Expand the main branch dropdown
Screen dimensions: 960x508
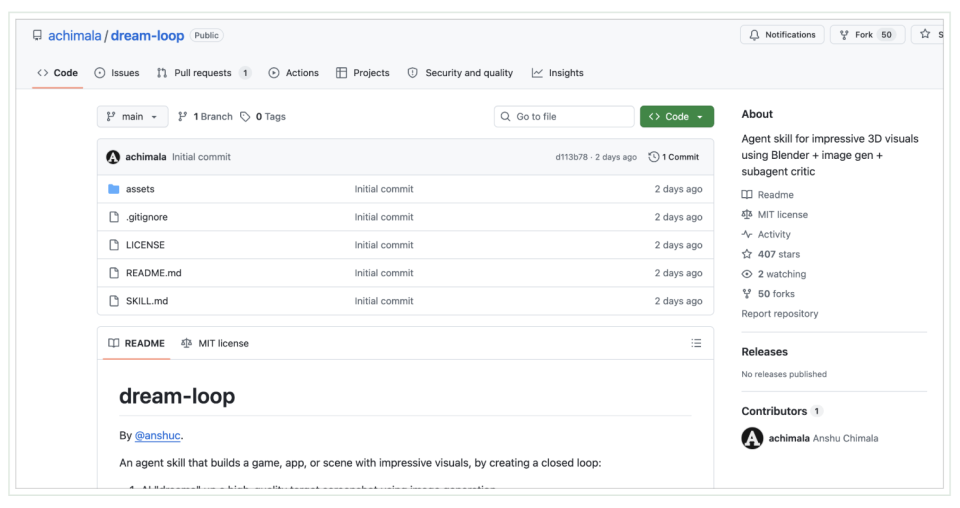click(132, 116)
